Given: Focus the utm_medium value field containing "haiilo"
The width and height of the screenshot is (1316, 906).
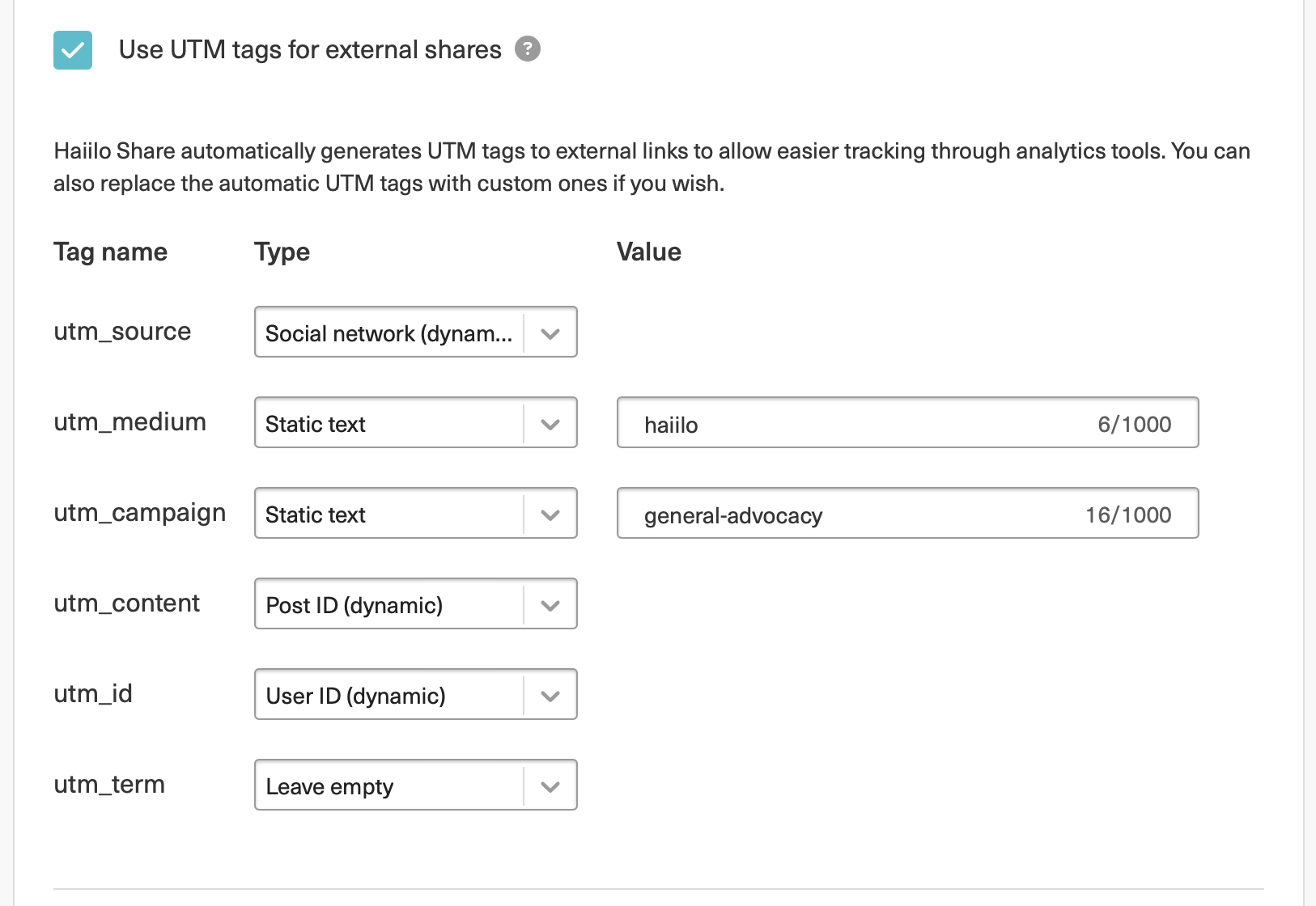Looking at the screenshot, I should coord(858,423).
